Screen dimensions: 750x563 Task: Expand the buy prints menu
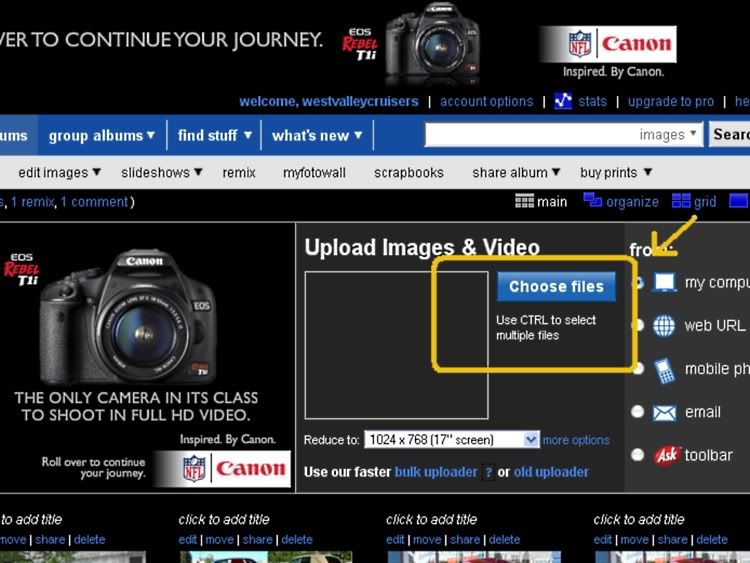pos(616,172)
